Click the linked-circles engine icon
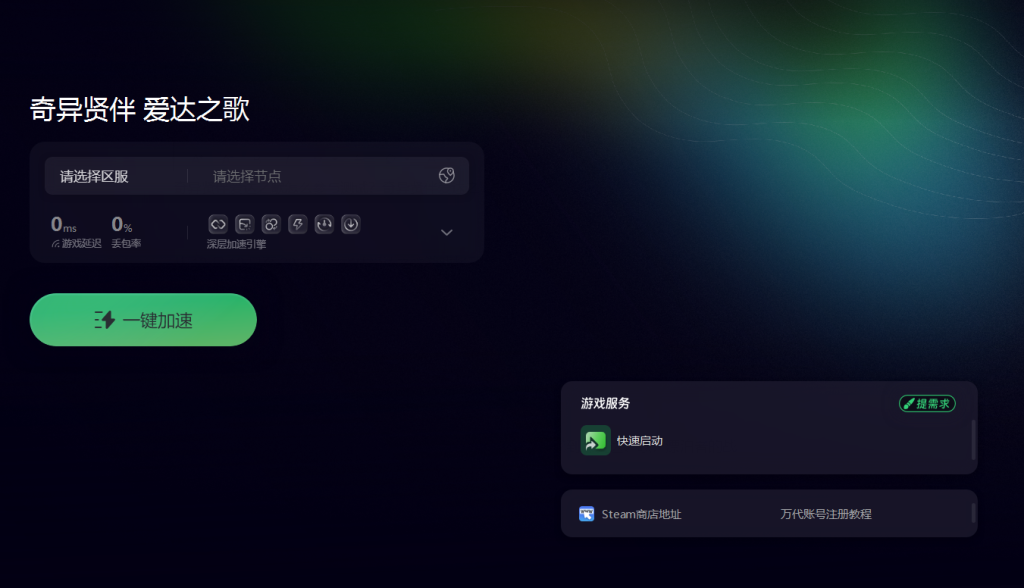 [x=271, y=224]
